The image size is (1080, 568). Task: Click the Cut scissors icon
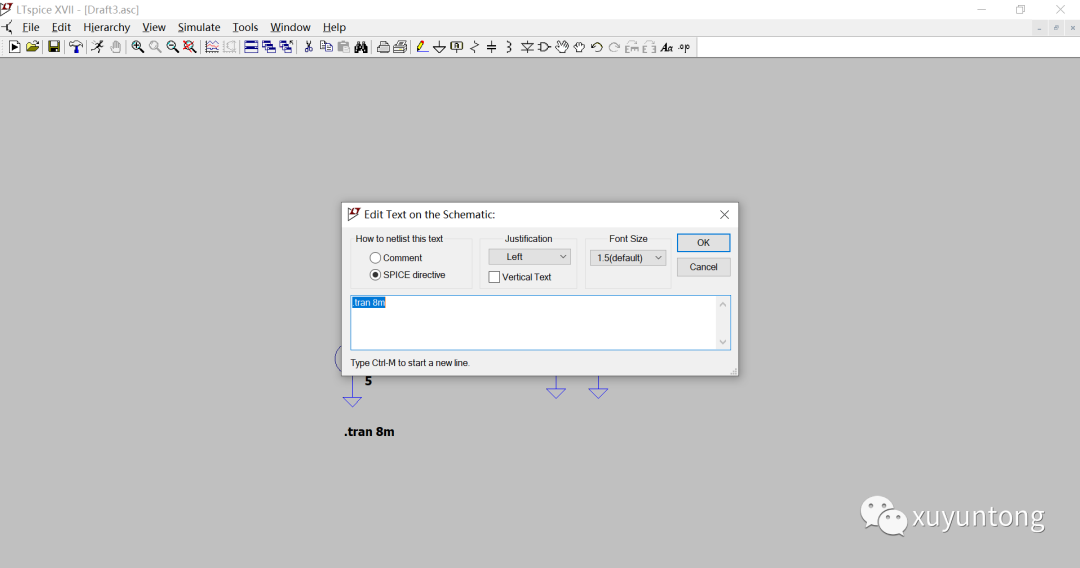tap(309, 47)
